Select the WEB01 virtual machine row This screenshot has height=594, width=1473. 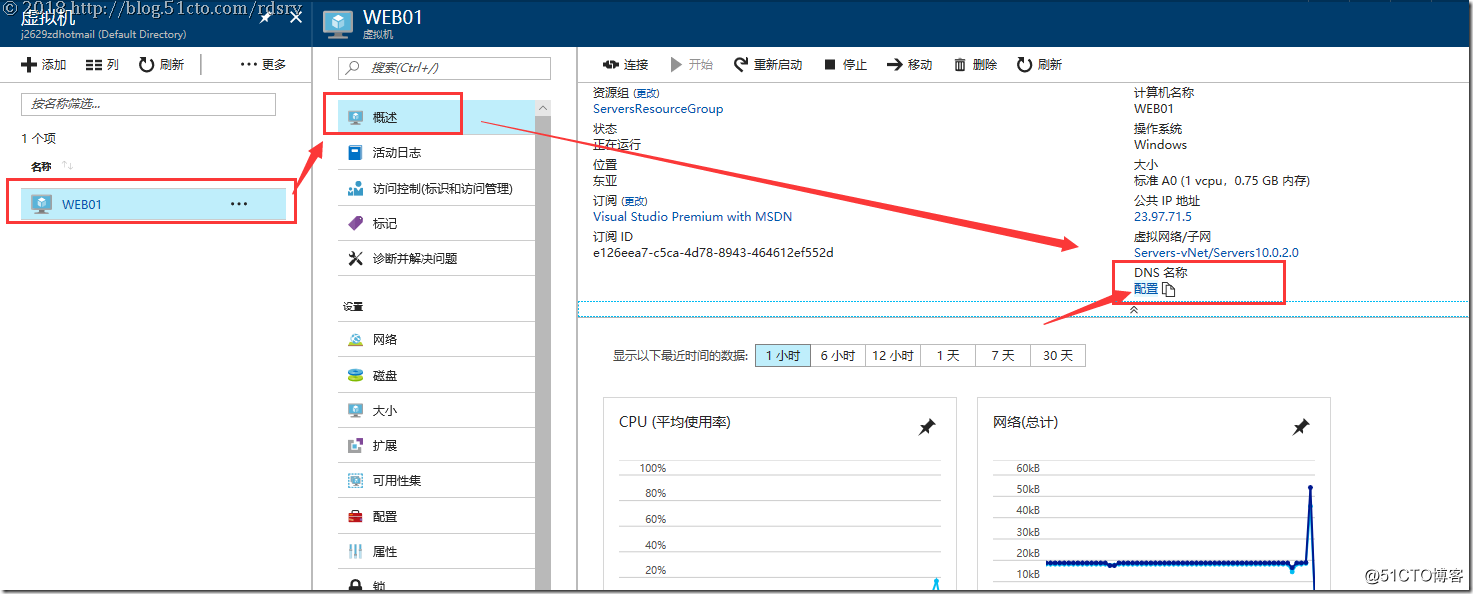tap(153, 204)
